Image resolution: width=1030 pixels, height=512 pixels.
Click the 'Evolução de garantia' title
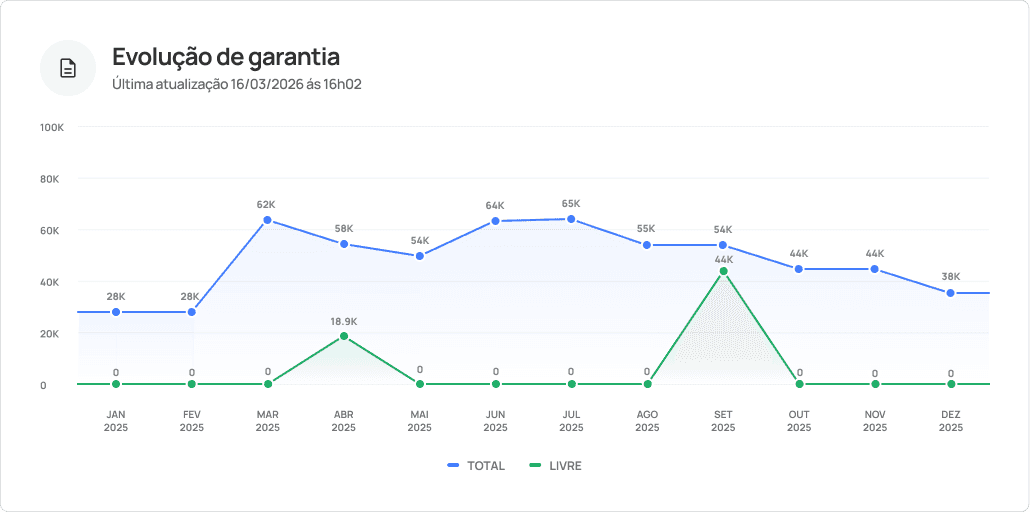tap(226, 57)
